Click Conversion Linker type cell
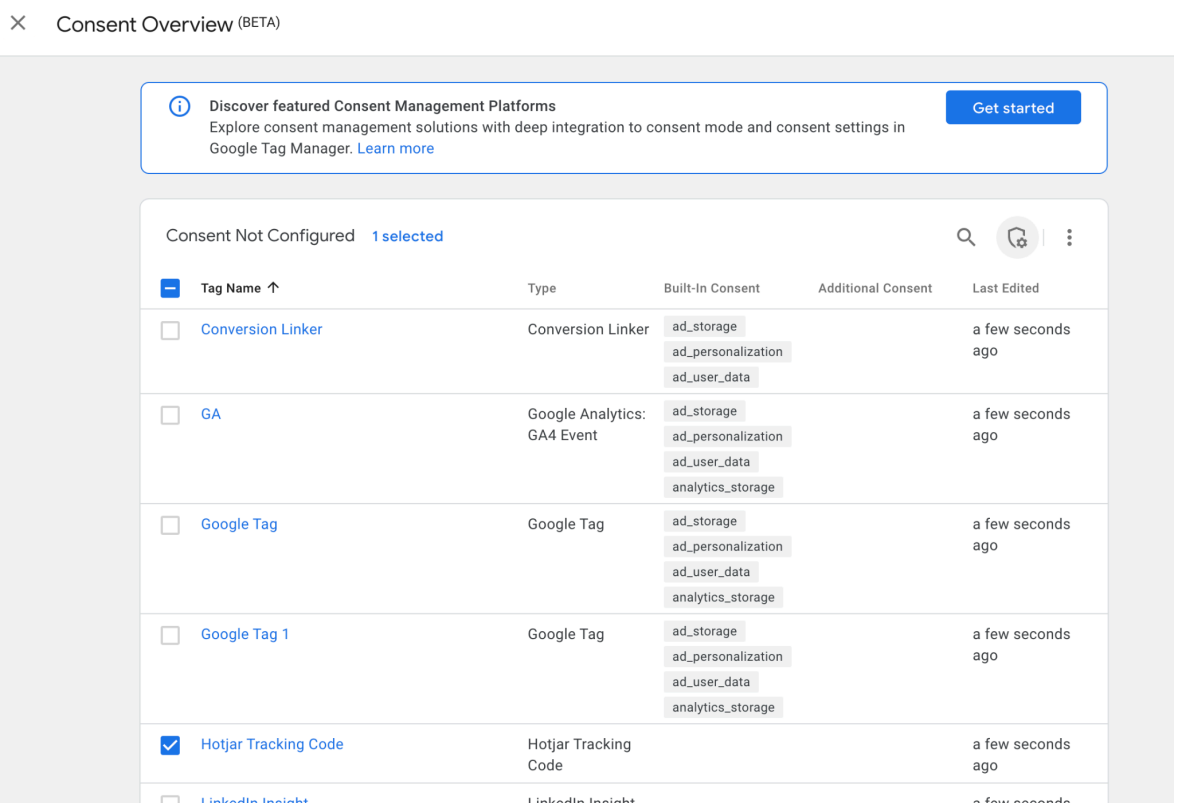Screen dimensions: 1177x803 [x=588, y=329]
